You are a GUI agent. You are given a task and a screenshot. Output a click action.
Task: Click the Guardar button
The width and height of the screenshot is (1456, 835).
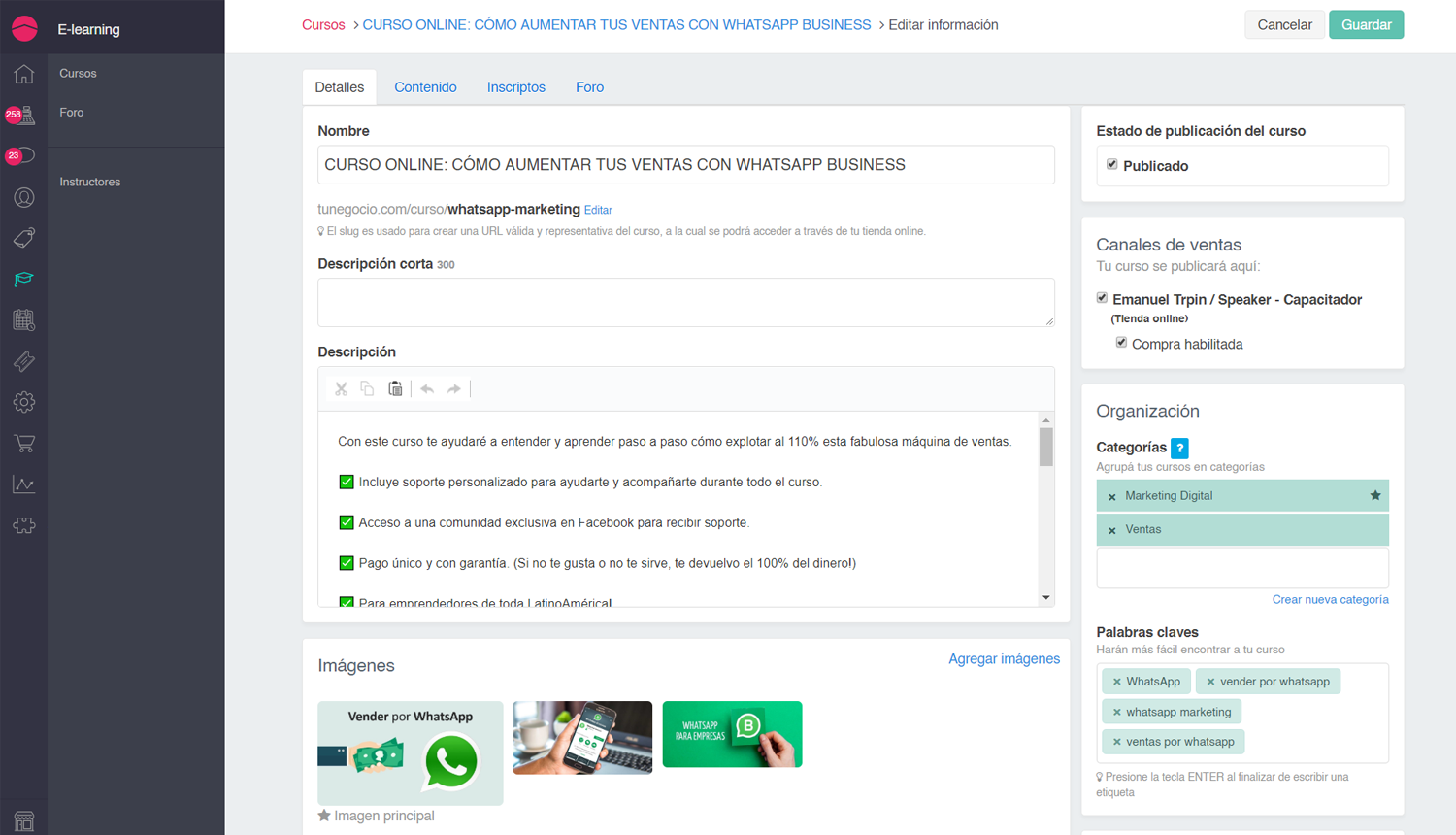1366,24
